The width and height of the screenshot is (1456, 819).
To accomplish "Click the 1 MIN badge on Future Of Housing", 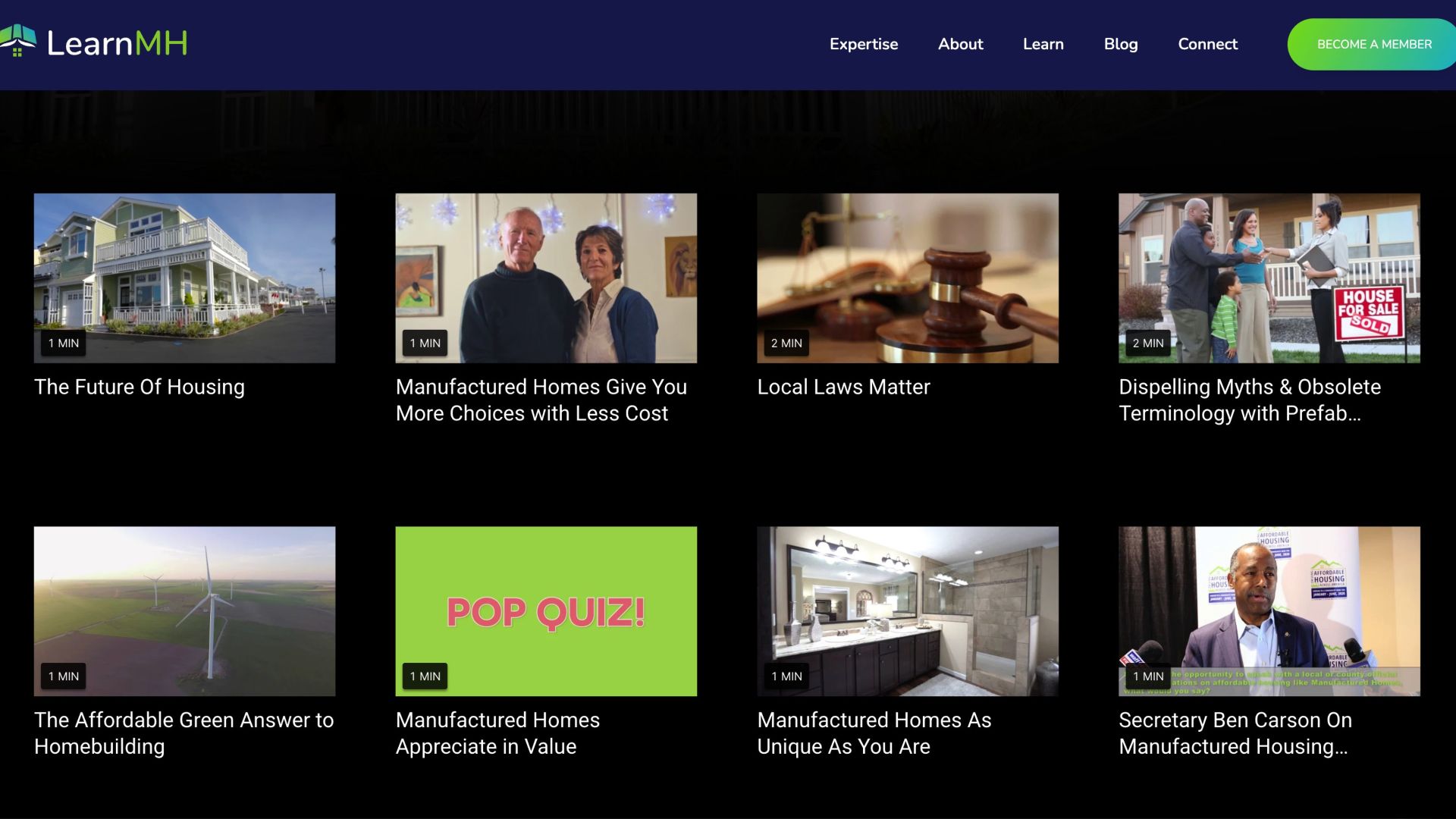I will tap(63, 343).
